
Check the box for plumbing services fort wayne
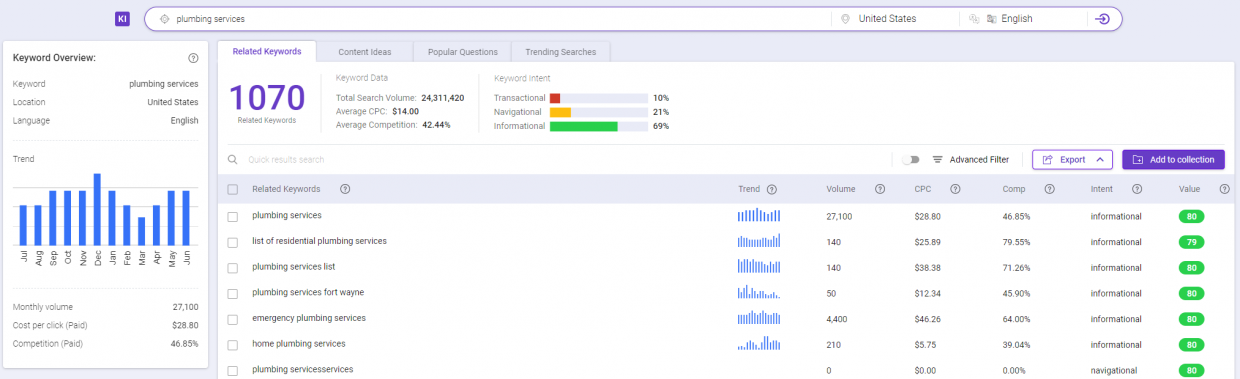tap(233, 293)
